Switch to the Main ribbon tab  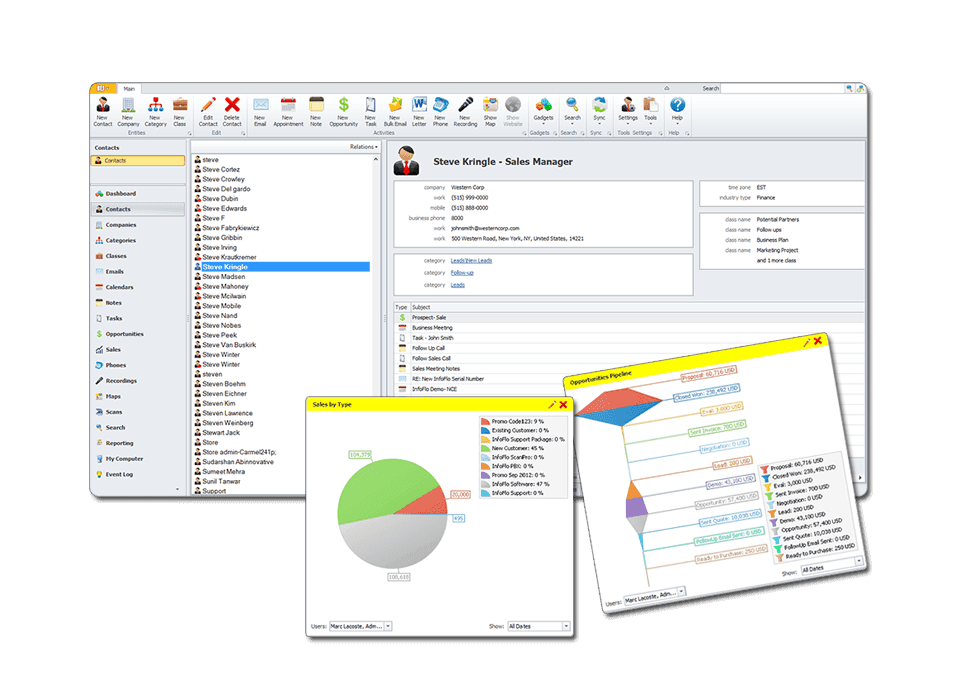pyautogui.click(x=129, y=88)
